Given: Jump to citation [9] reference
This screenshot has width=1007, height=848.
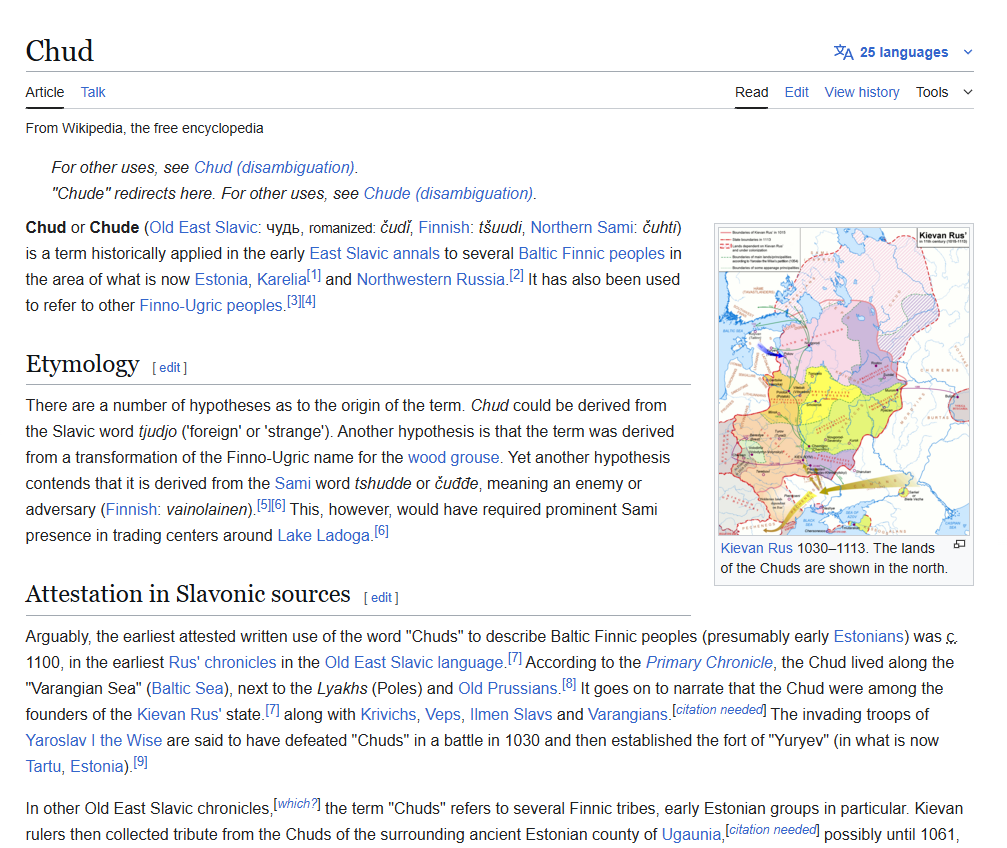Looking at the screenshot, I should [140, 762].
